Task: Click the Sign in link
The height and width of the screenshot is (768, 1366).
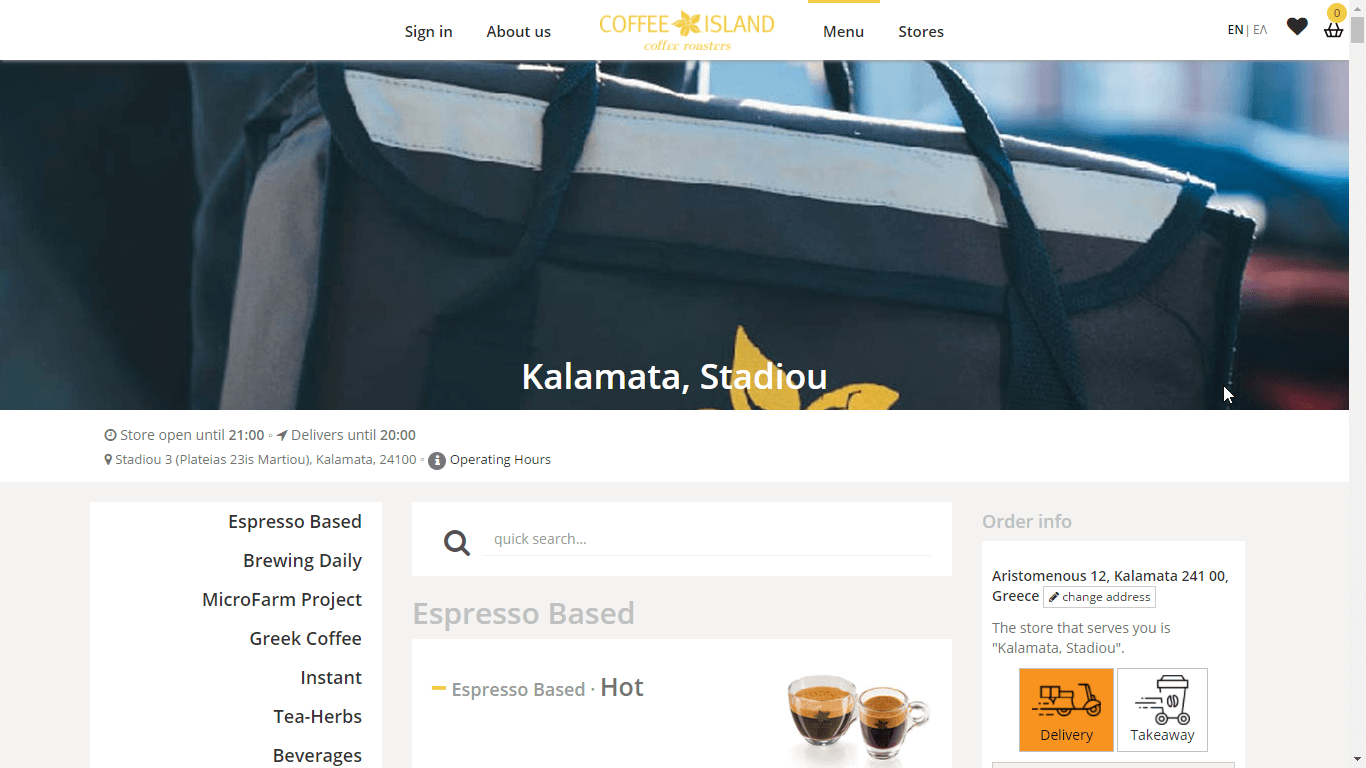Action: [x=428, y=32]
